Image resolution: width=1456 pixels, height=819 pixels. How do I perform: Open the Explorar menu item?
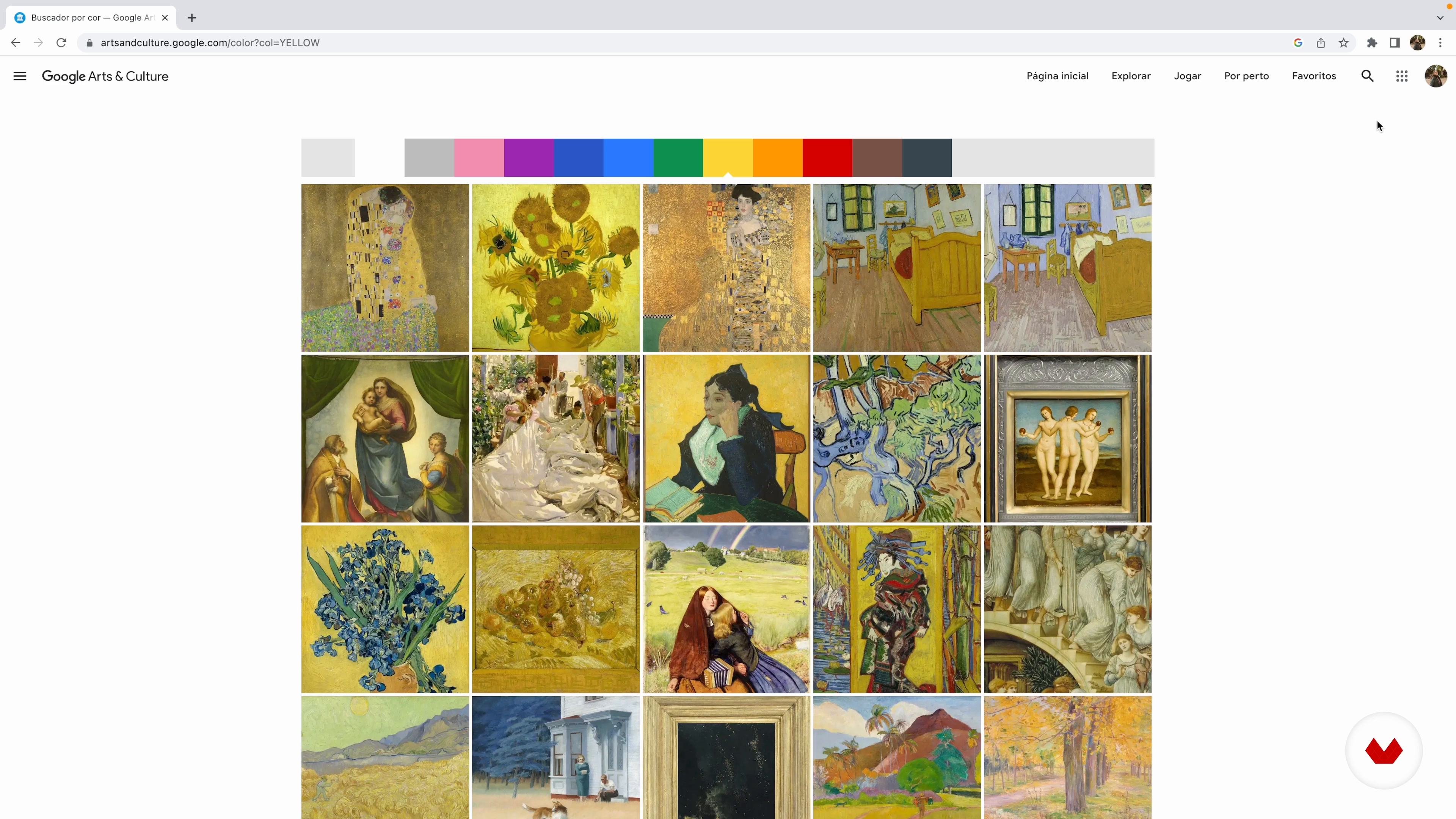(1131, 76)
